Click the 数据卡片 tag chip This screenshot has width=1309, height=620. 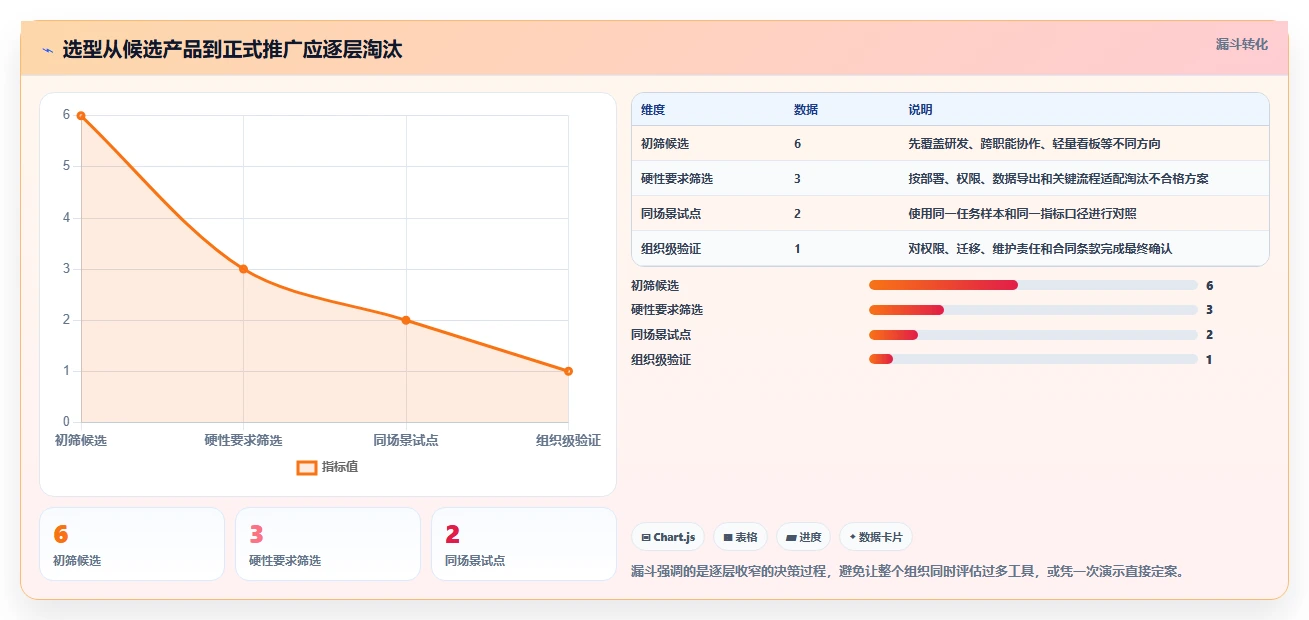tap(876, 537)
